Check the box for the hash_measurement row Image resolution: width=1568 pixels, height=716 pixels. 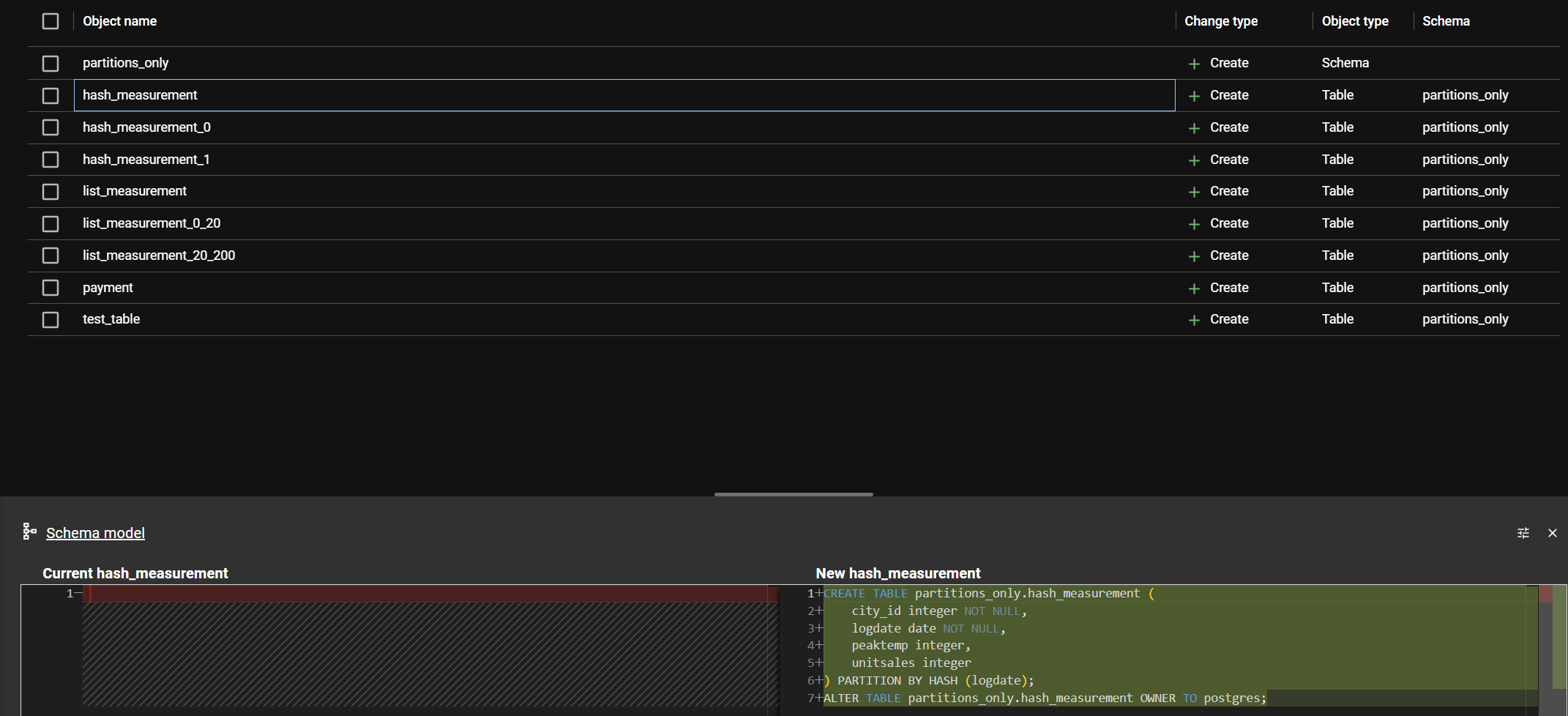(51, 96)
